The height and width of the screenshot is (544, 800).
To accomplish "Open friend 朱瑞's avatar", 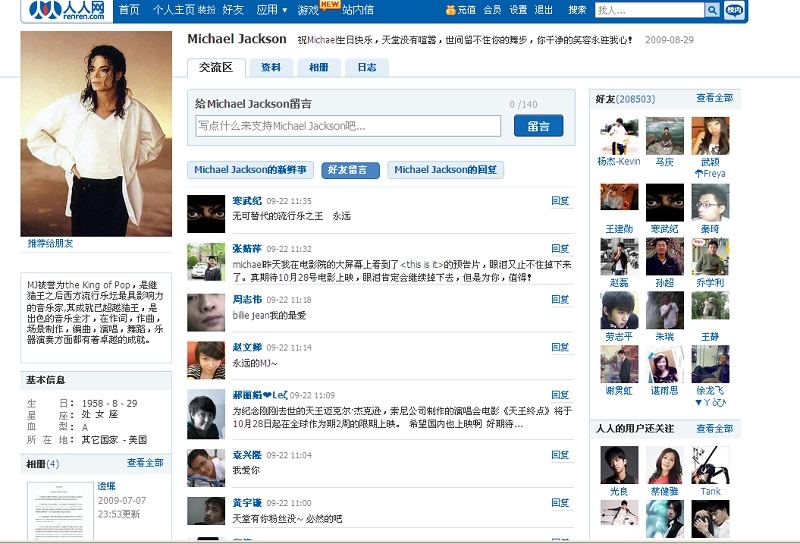I will tap(665, 310).
